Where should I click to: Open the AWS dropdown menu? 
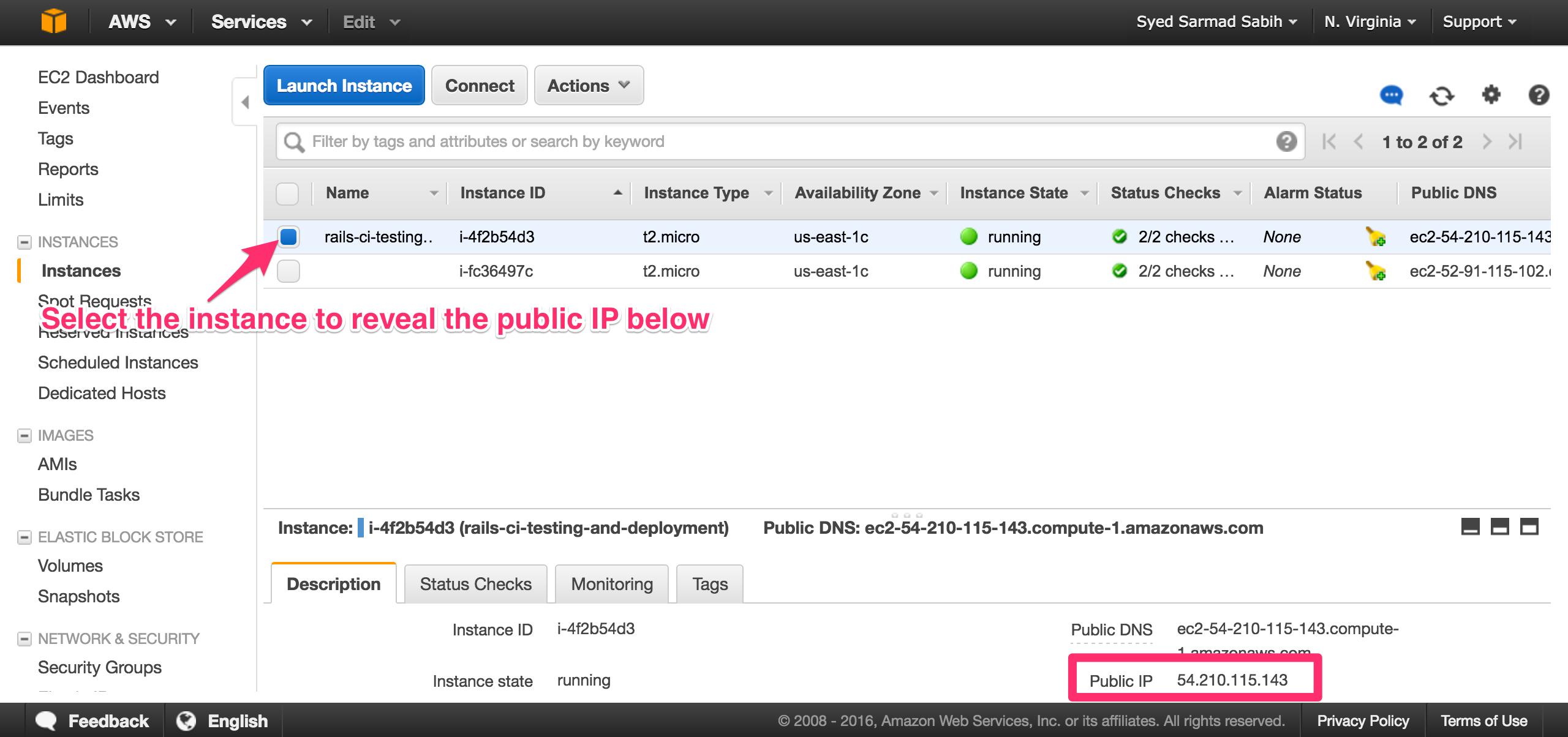pos(142,22)
